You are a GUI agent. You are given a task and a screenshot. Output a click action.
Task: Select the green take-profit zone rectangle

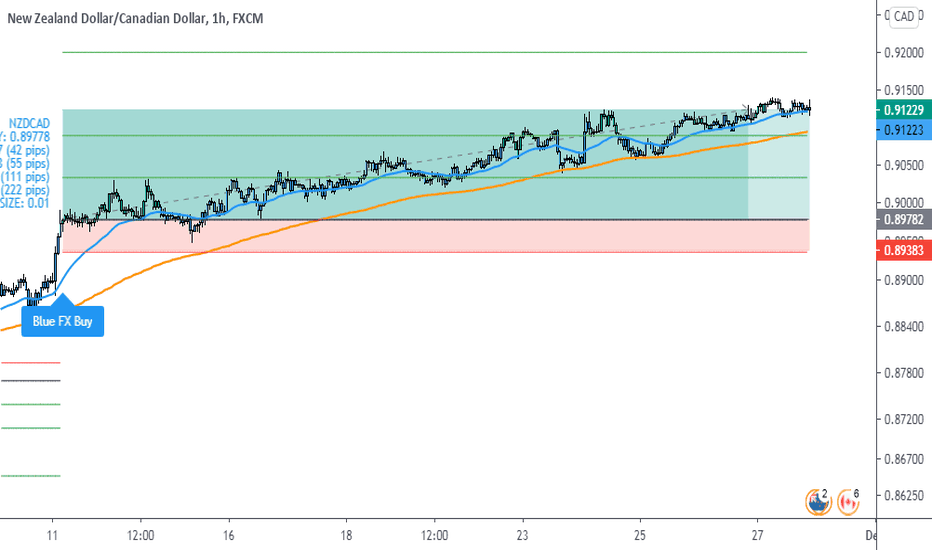[x=436, y=164]
